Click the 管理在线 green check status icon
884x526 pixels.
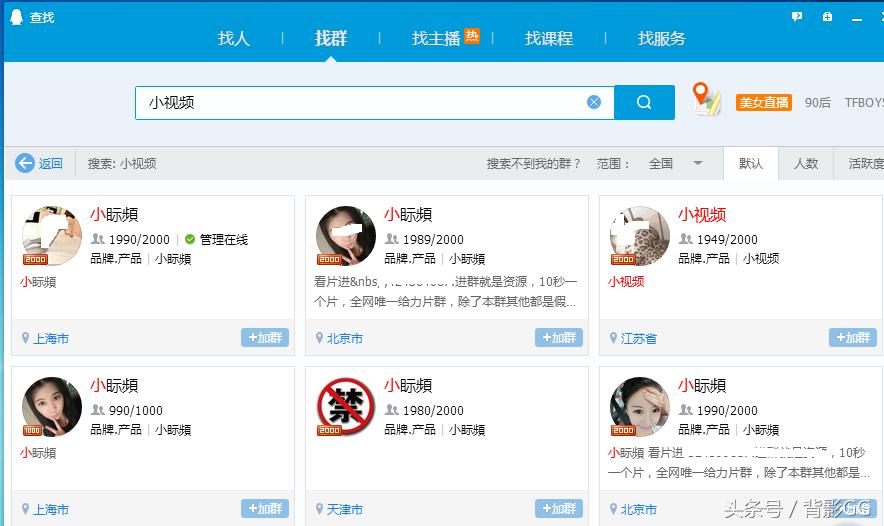pos(190,239)
